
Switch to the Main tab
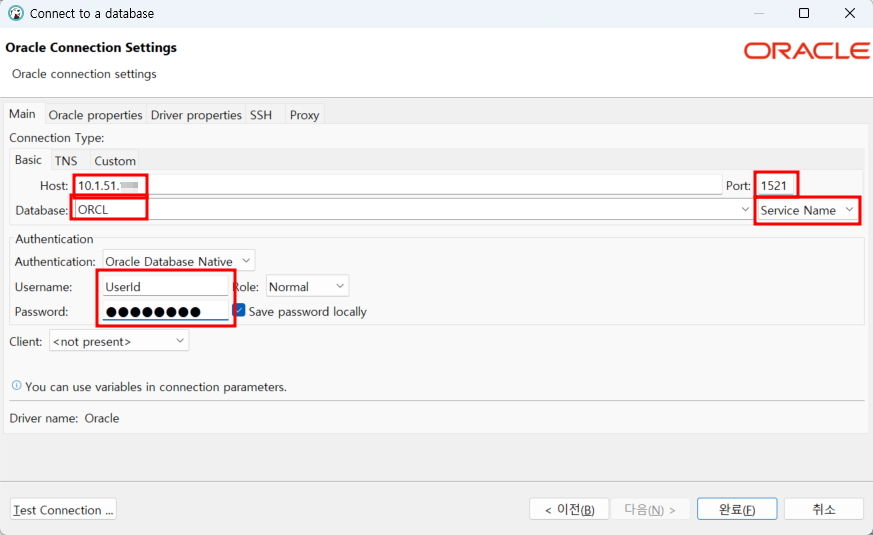click(22, 114)
